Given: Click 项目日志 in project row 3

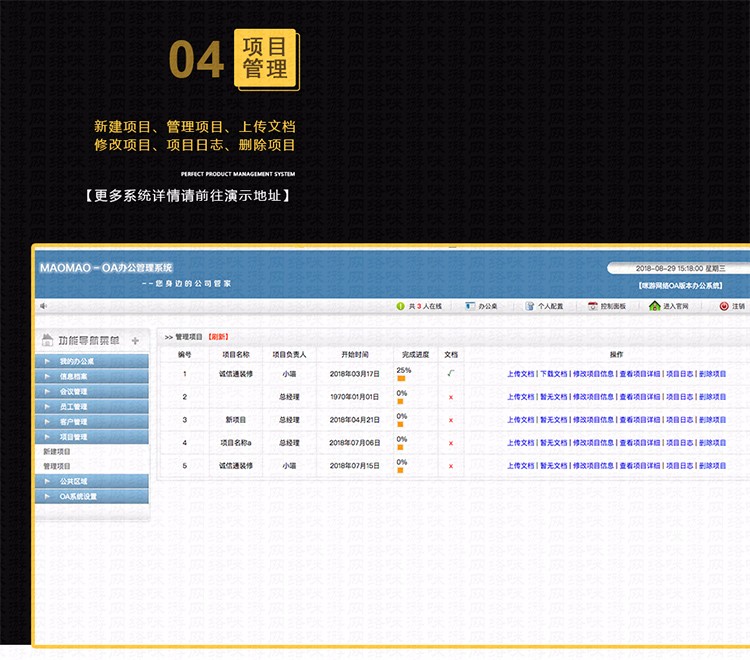Looking at the screenshot, I should (679, 419).
